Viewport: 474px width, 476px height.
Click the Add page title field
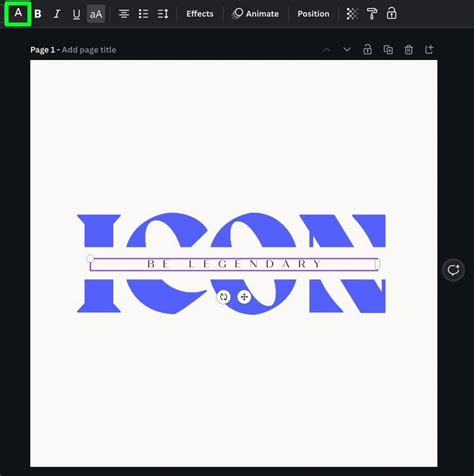(x=89, y=50)
